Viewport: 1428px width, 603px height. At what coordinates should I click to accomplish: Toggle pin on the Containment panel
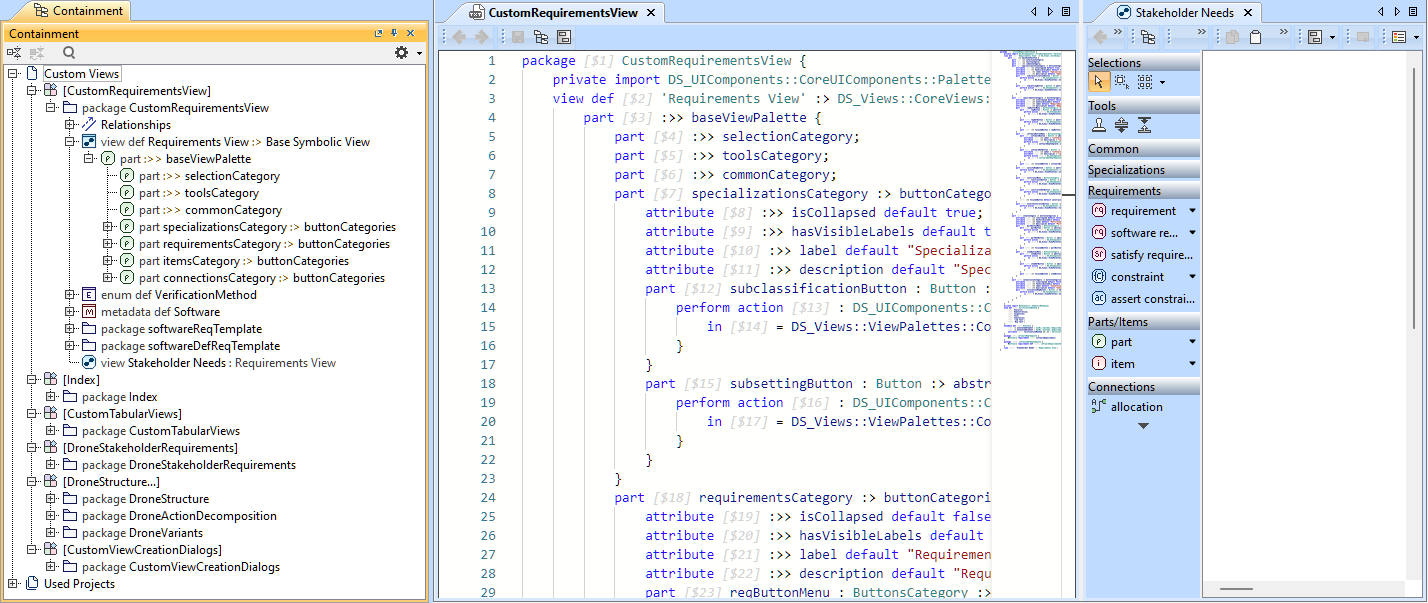(x=394, y=34)
